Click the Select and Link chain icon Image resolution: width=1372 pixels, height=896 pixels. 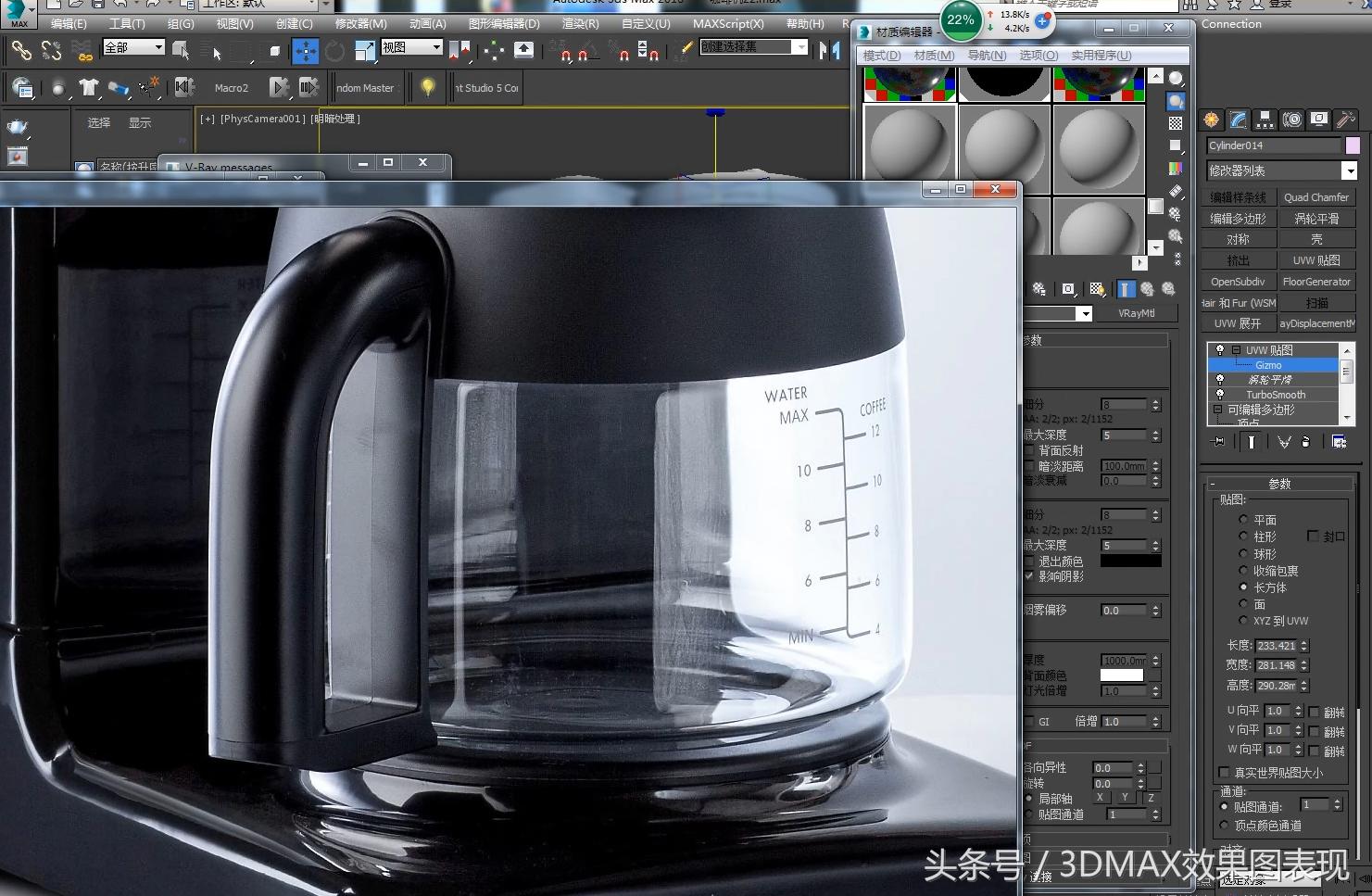point(20,51)
